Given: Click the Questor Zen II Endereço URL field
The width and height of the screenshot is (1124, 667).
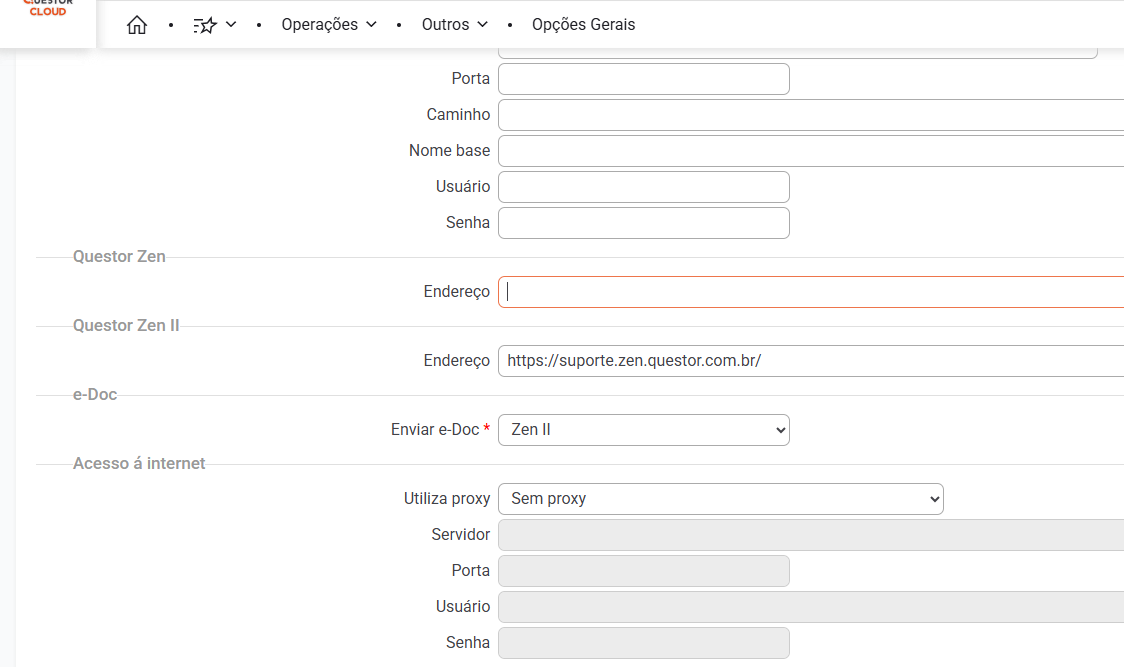Looking at the screenshot, I should pos(811,361).
